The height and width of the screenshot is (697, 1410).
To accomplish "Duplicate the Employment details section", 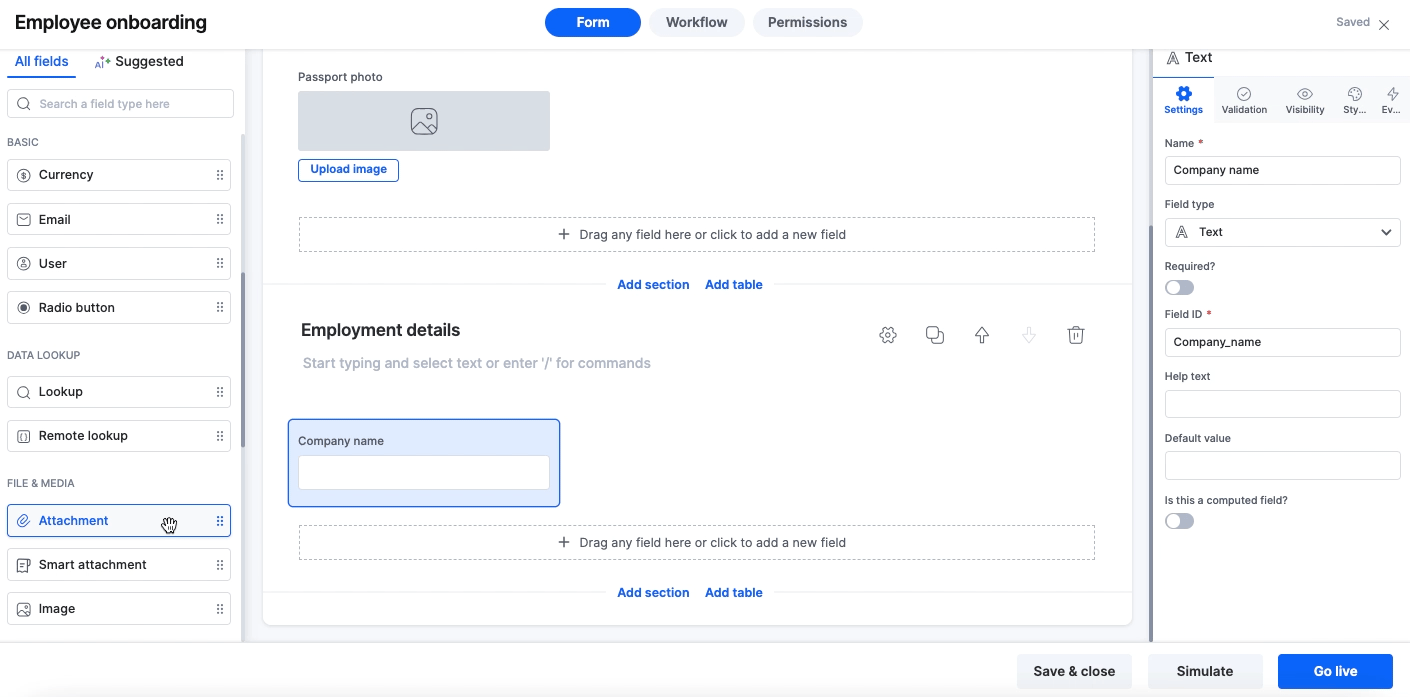I will click(935, 335).
